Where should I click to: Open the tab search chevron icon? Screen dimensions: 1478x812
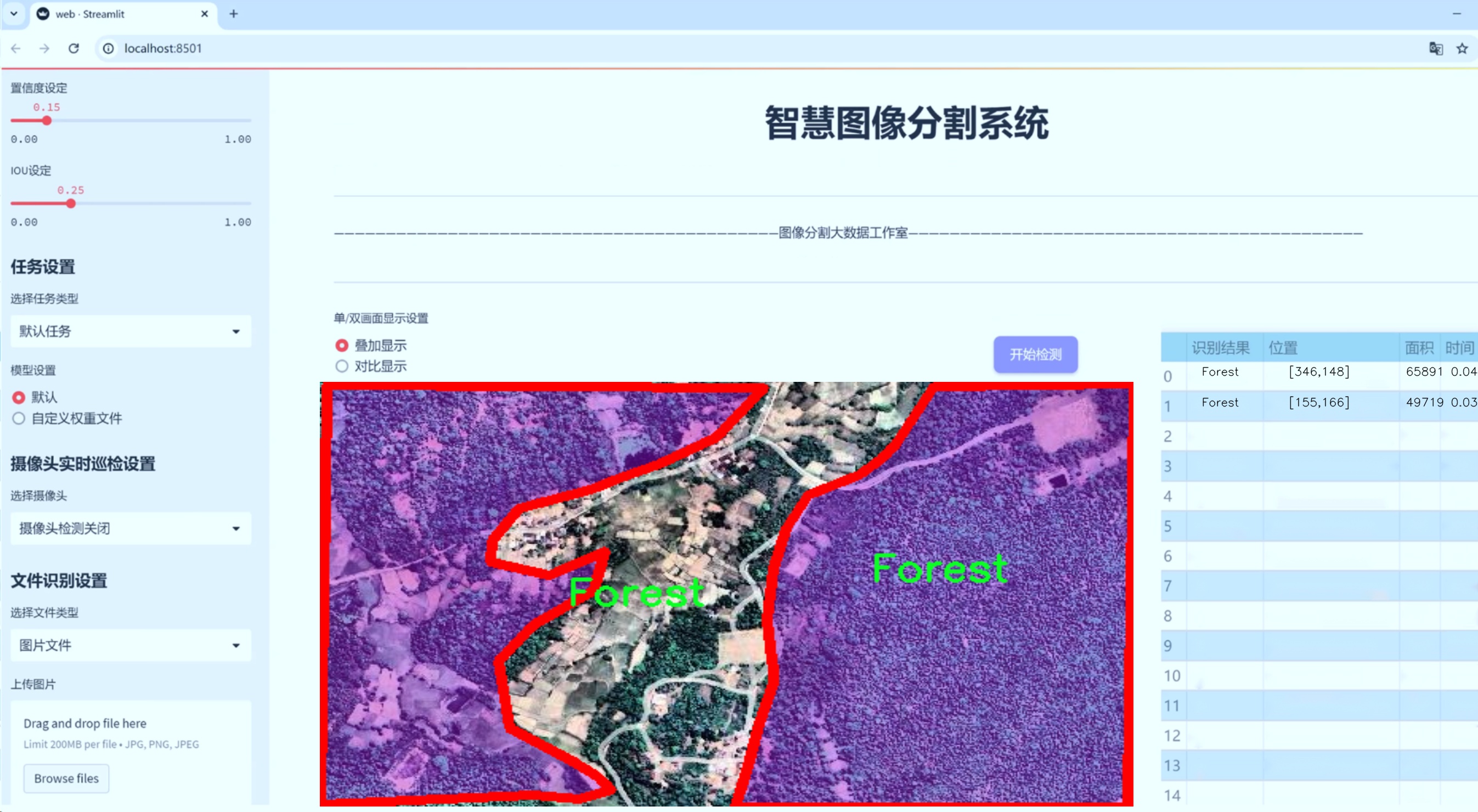[14, 14]
